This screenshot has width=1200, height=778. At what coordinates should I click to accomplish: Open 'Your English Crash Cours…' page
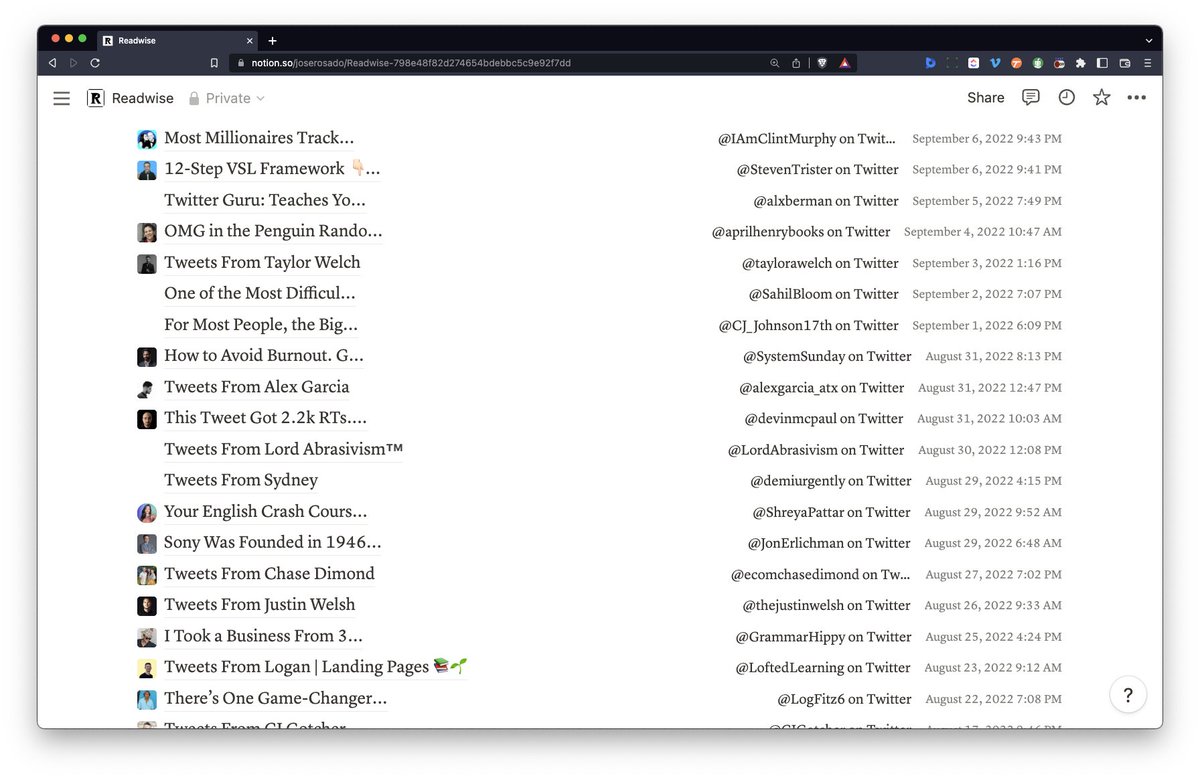click(x=266, y=511)
